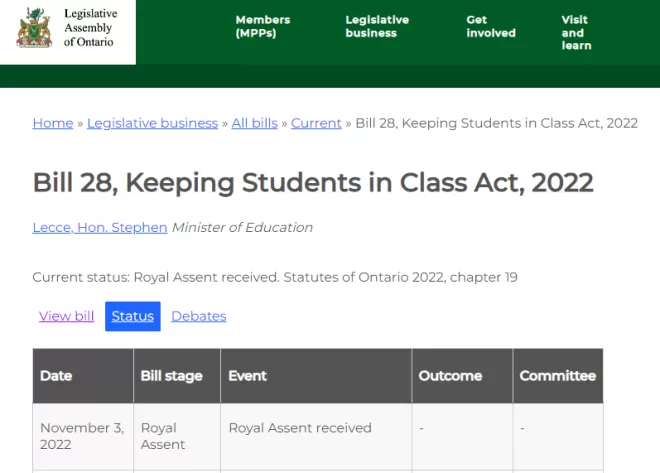Open the Visit and learn menu
This screenshot has height=473, width=660.
576,32
